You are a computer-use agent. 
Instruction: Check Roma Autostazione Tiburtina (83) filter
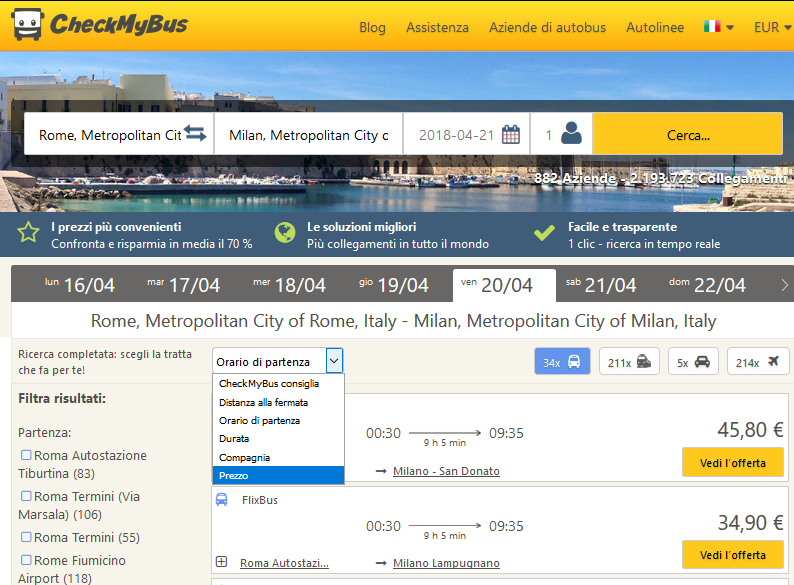pyautogui.click(x=26, y=455)
